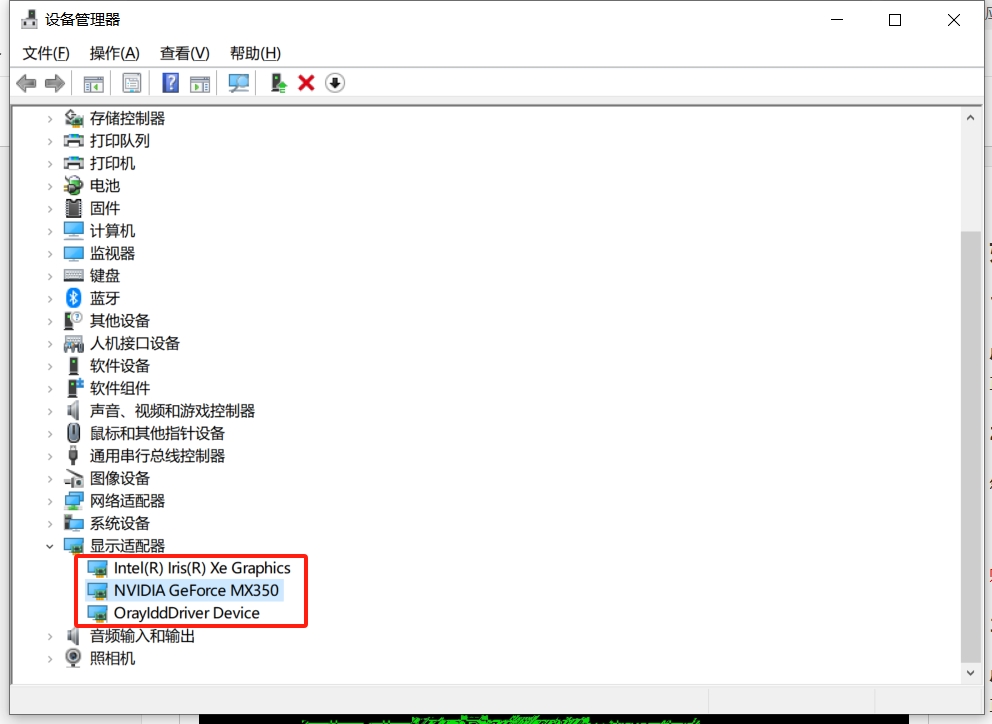This screenshot has height=724, width=992.
Task: Select Intel(R) Iris(R) Xe Graphics device
Action: click(x=202, y=568)
